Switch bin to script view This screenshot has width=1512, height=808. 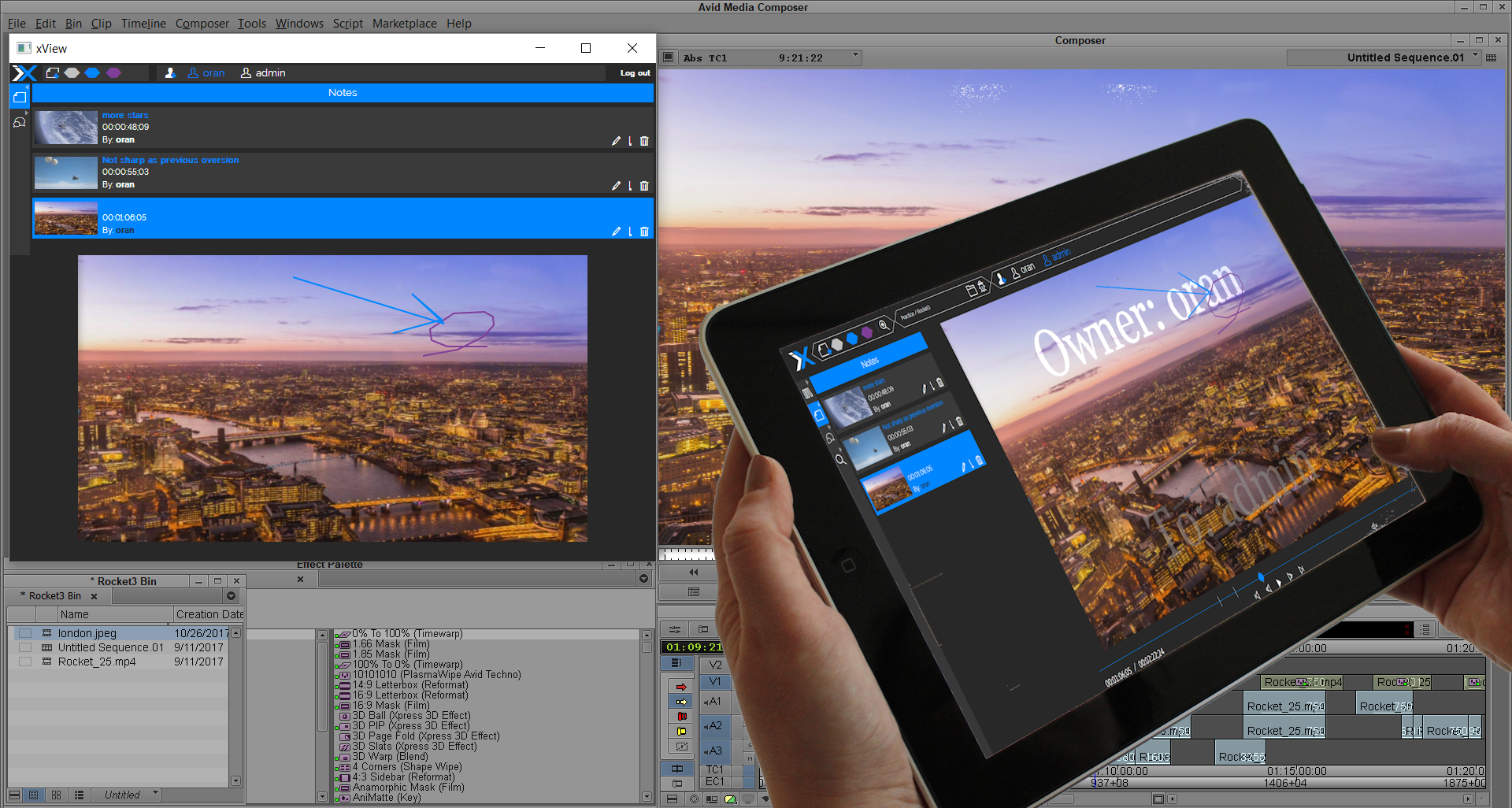click(78, 795)
